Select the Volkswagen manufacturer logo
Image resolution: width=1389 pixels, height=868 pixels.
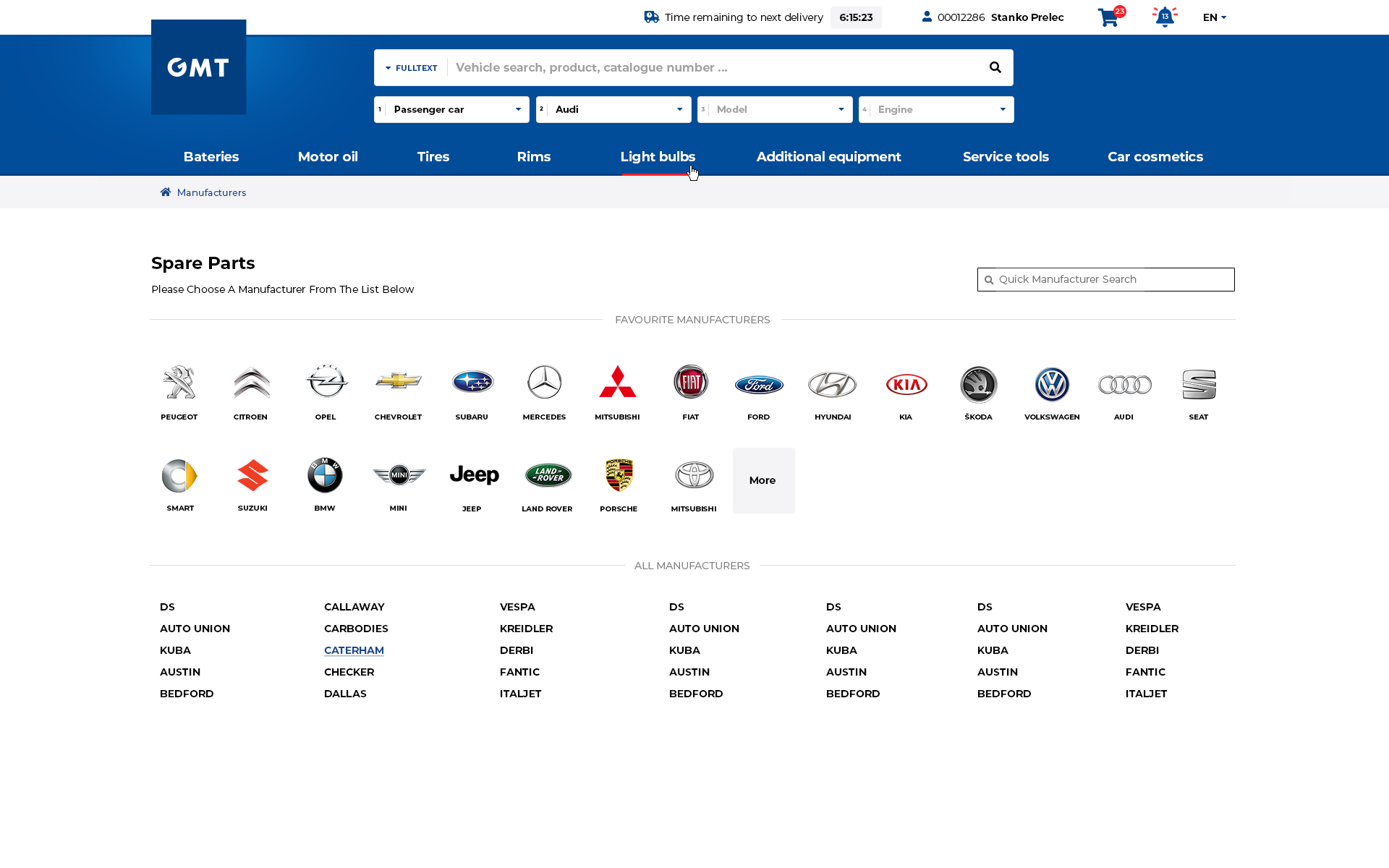[1052, 385]
